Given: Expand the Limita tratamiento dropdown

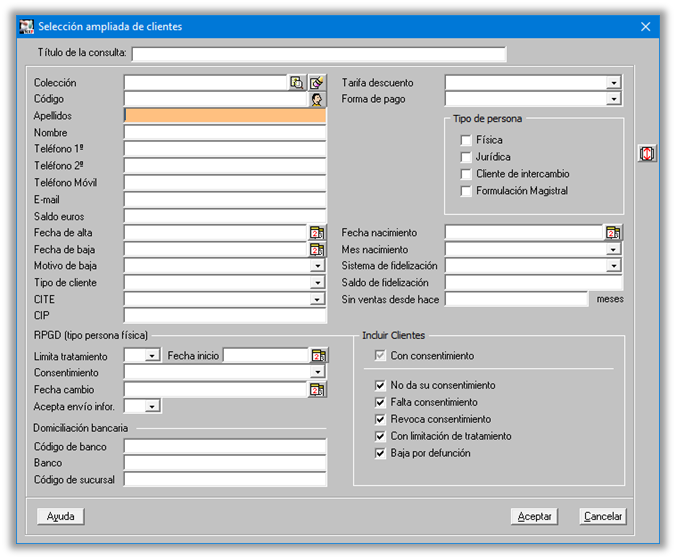Looking at the screenshot, I should 152,356.
